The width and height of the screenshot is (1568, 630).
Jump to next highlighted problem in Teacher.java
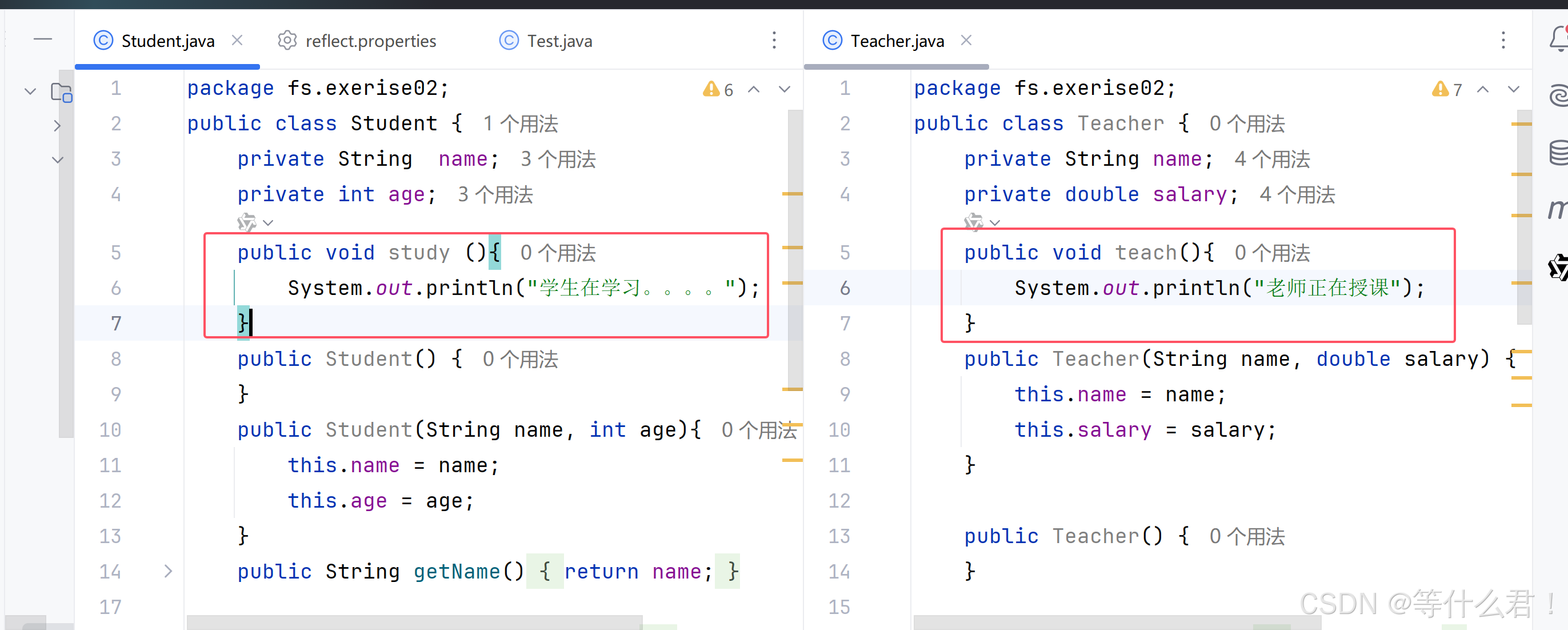(1513, 90)
